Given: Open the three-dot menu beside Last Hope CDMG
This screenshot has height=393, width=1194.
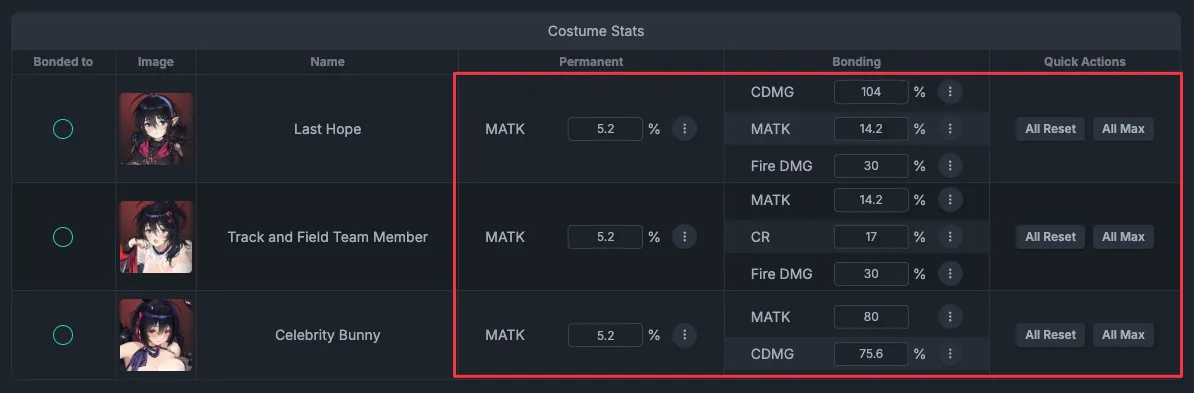Looking at the screenshot, I should pyautogui.click(x=950, y=92).
